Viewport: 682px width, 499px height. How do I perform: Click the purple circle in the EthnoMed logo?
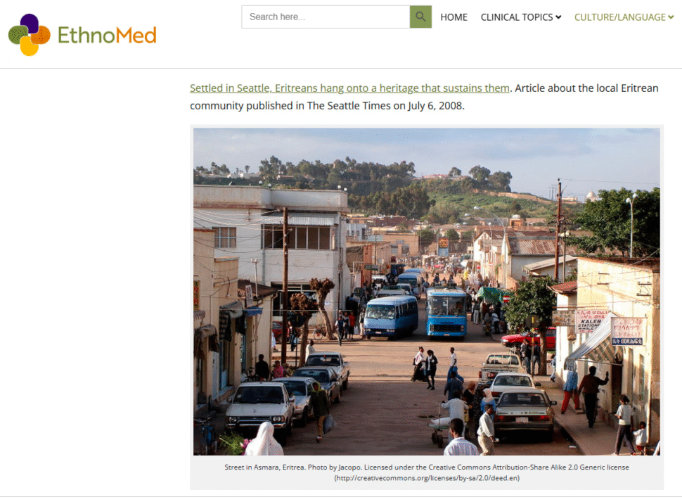29,23
